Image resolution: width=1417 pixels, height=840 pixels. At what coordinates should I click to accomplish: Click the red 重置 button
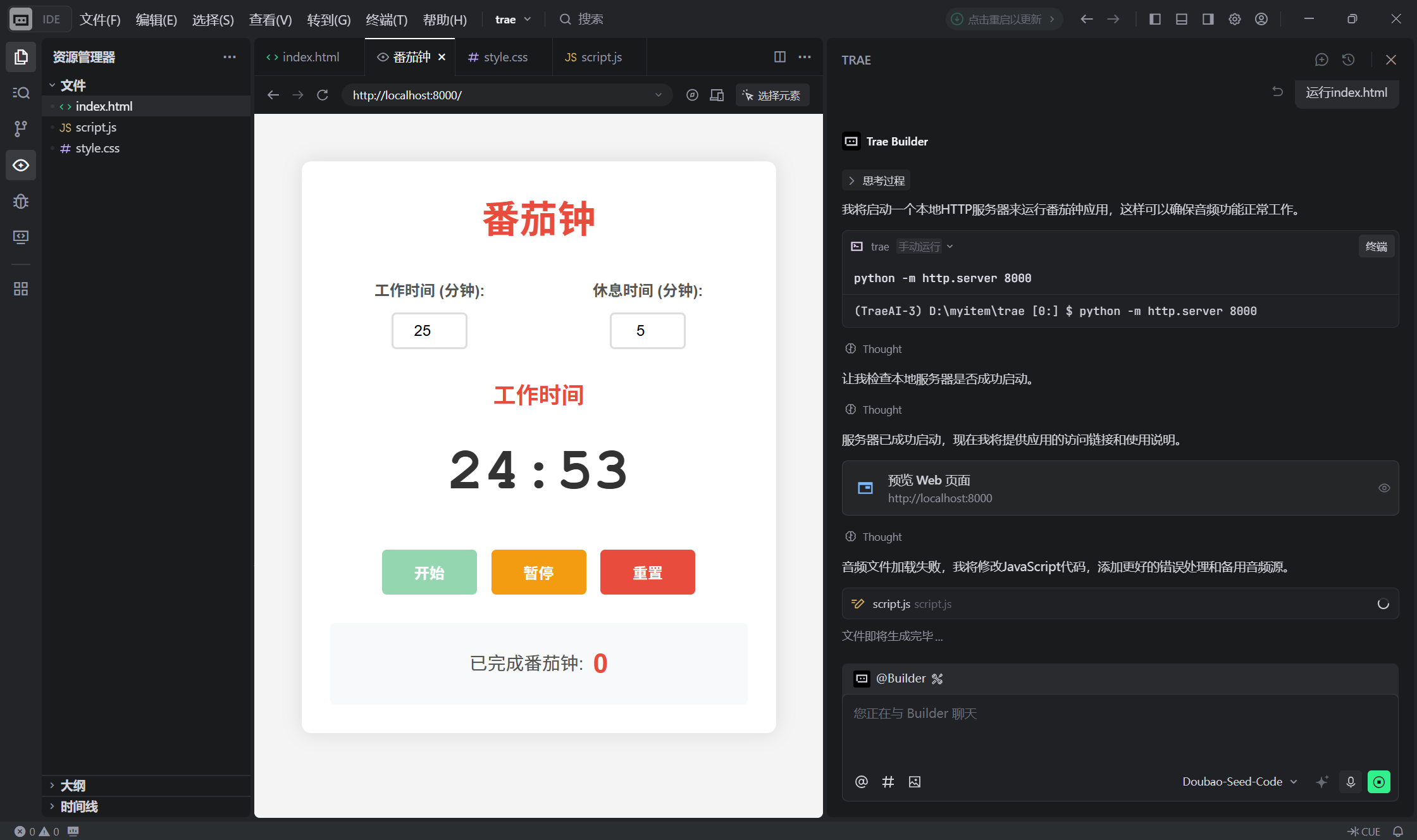point(647,572)
